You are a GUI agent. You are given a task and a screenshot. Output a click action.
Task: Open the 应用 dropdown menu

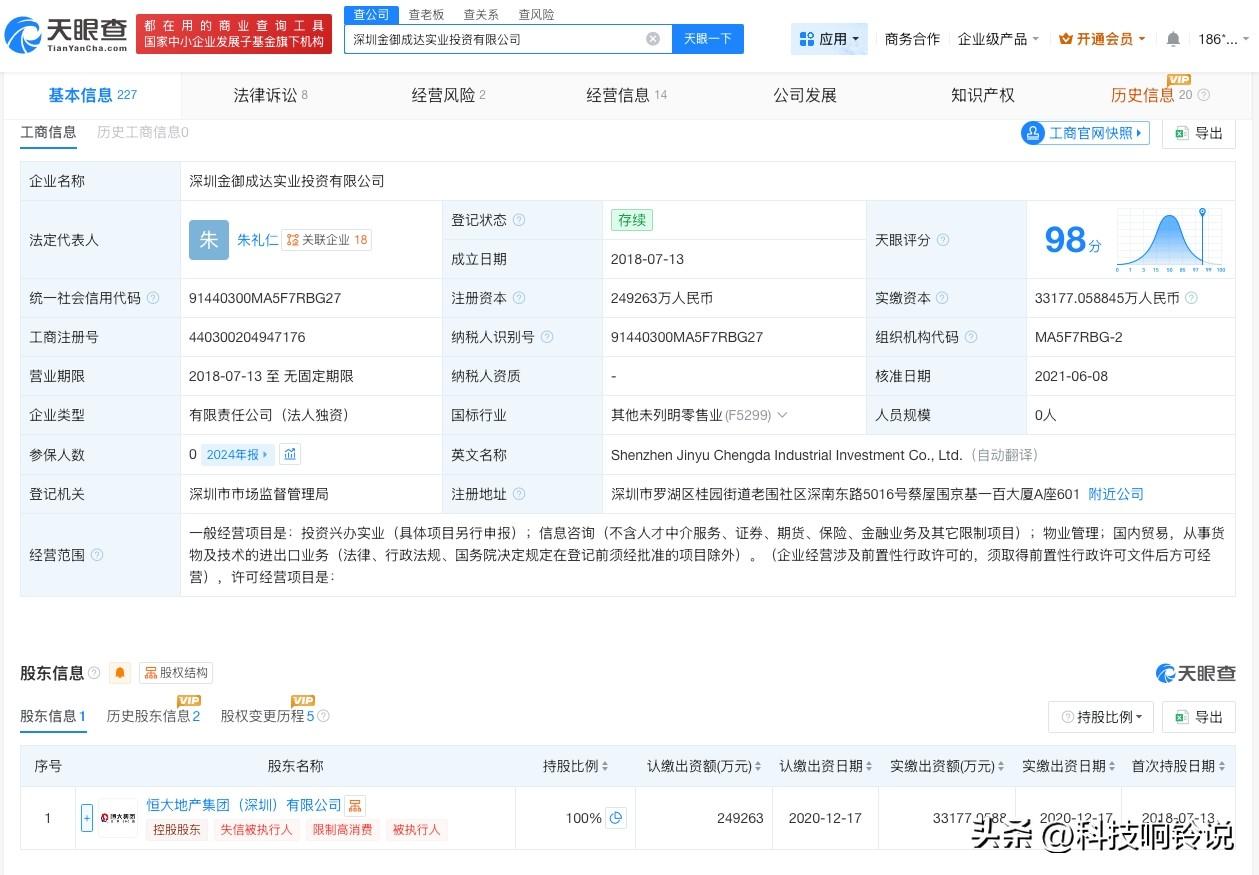pyautogui.click(x=829, y=39)
